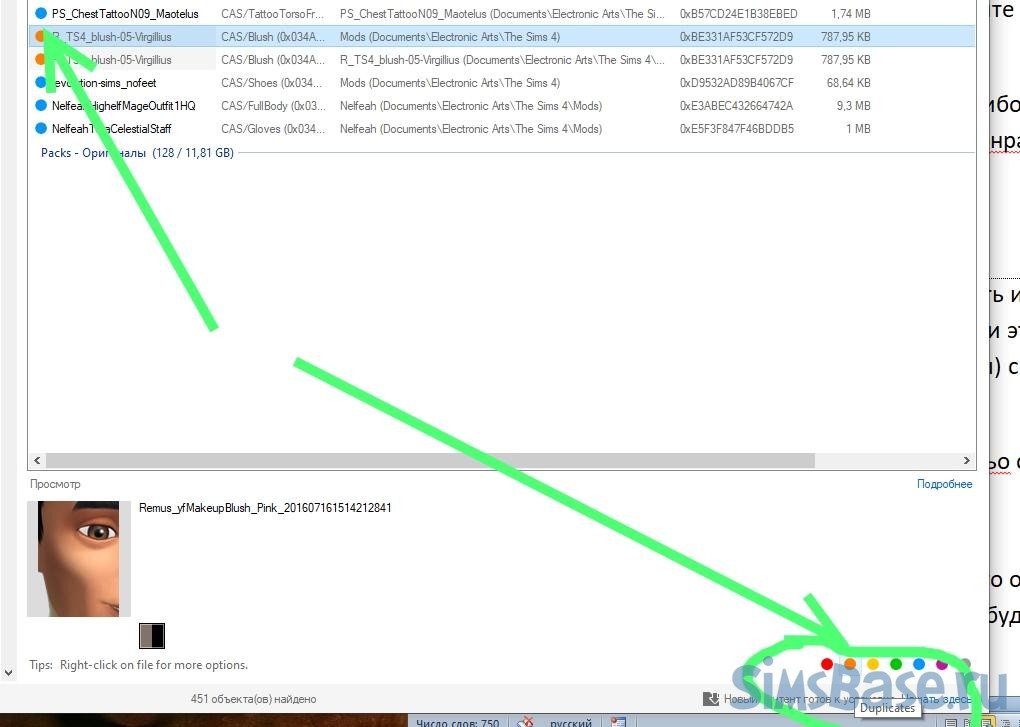
Task: Select the gray-black color swatch under preview
Action: [x=152, y=636]
